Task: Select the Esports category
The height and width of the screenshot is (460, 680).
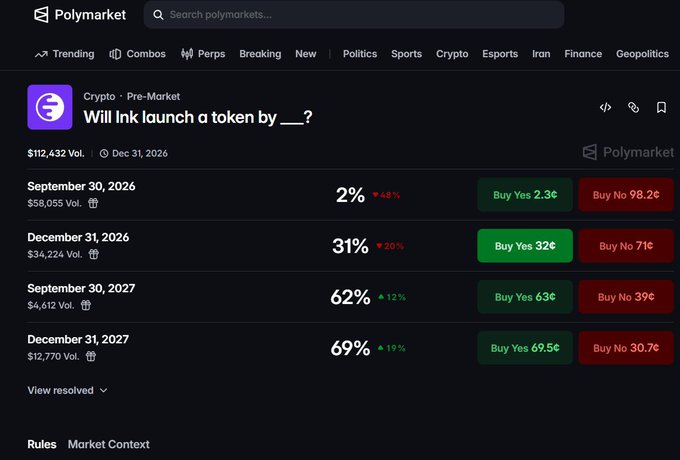Action: pos(500,54)
